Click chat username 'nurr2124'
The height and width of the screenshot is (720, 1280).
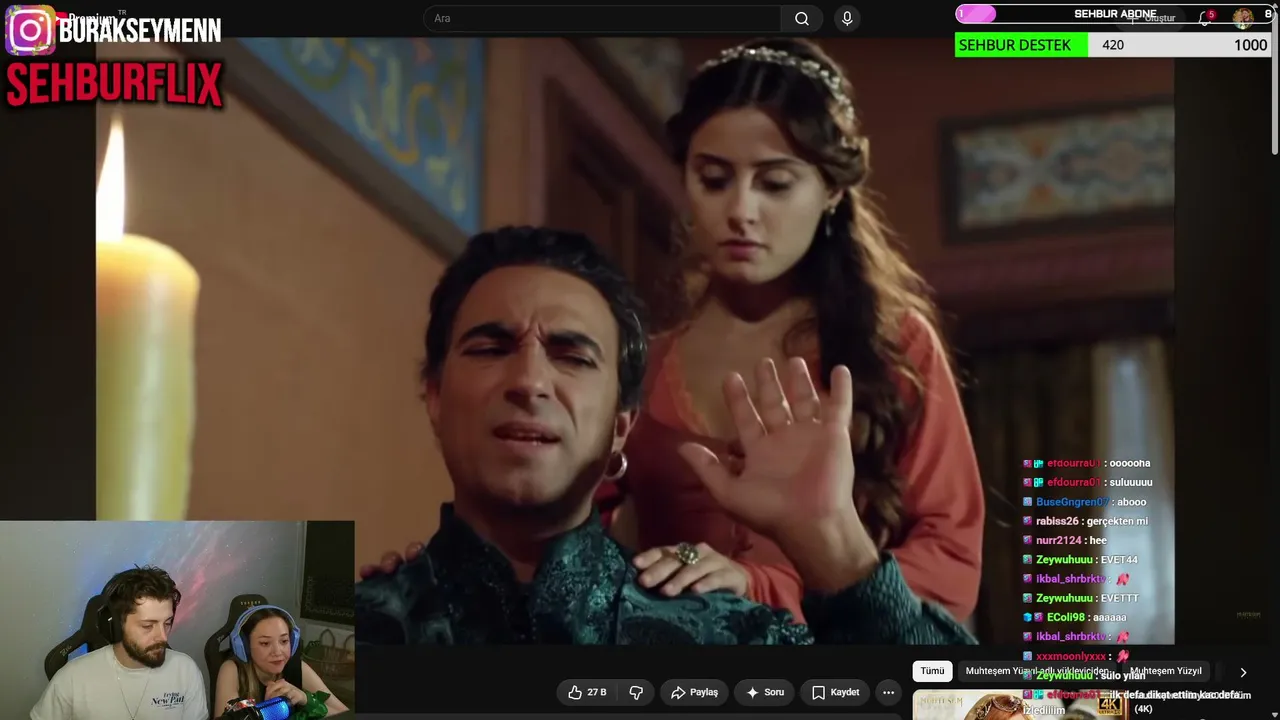click(x=1057, y=540)
